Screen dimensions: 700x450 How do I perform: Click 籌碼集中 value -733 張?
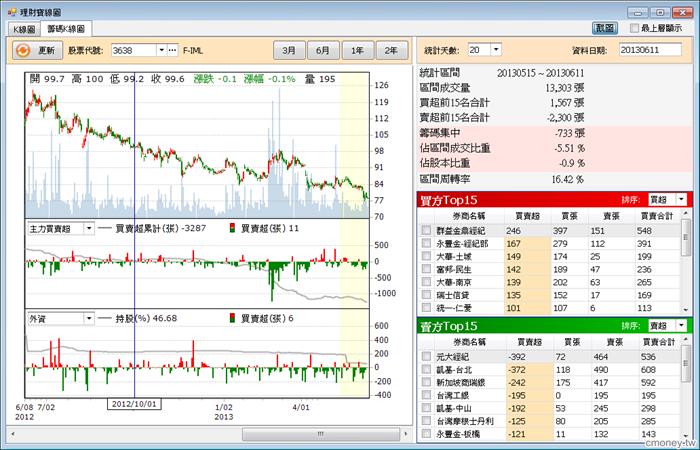(x=570, y=133)
